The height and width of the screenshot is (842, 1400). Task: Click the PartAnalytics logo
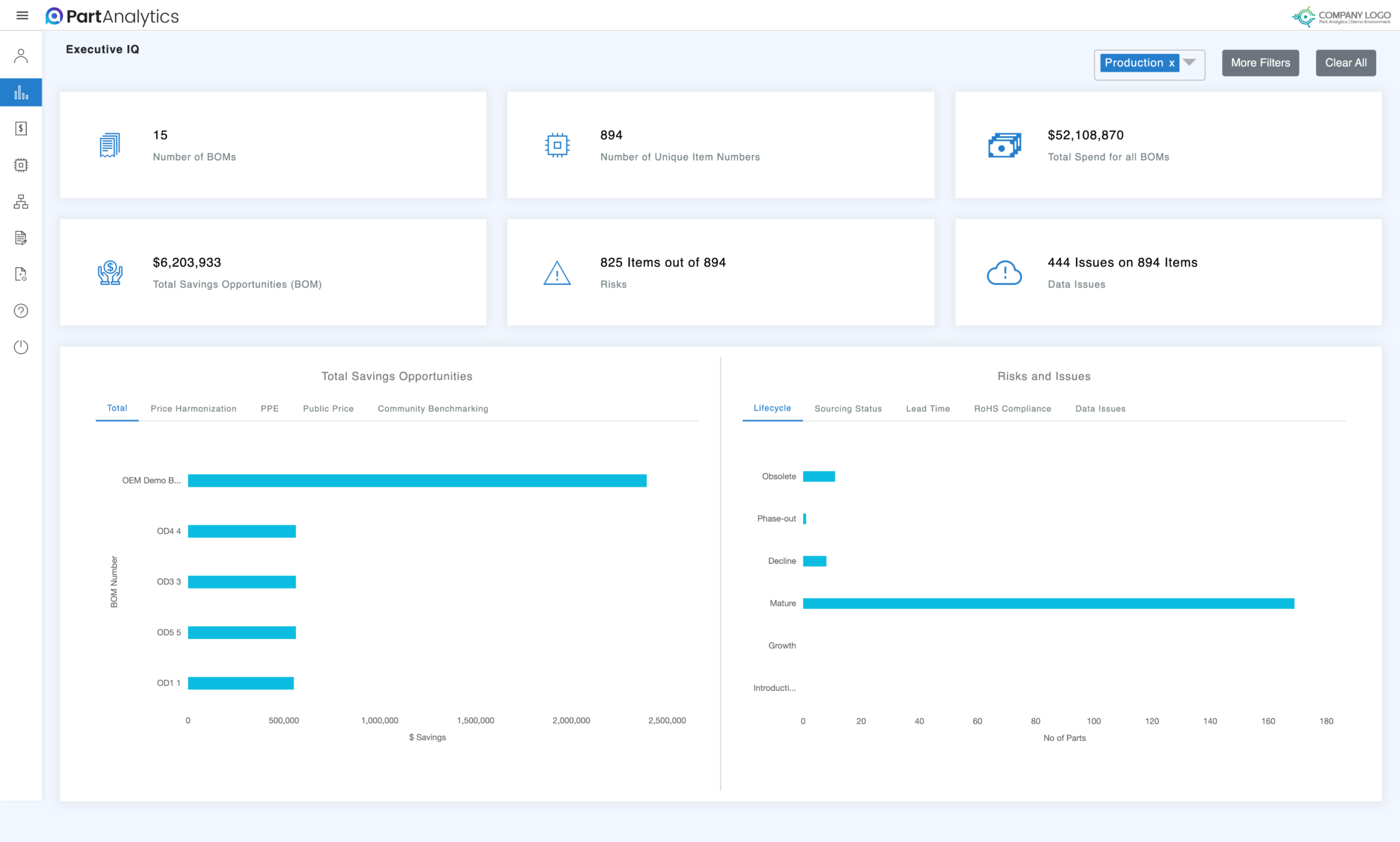(x=111, y=16)
